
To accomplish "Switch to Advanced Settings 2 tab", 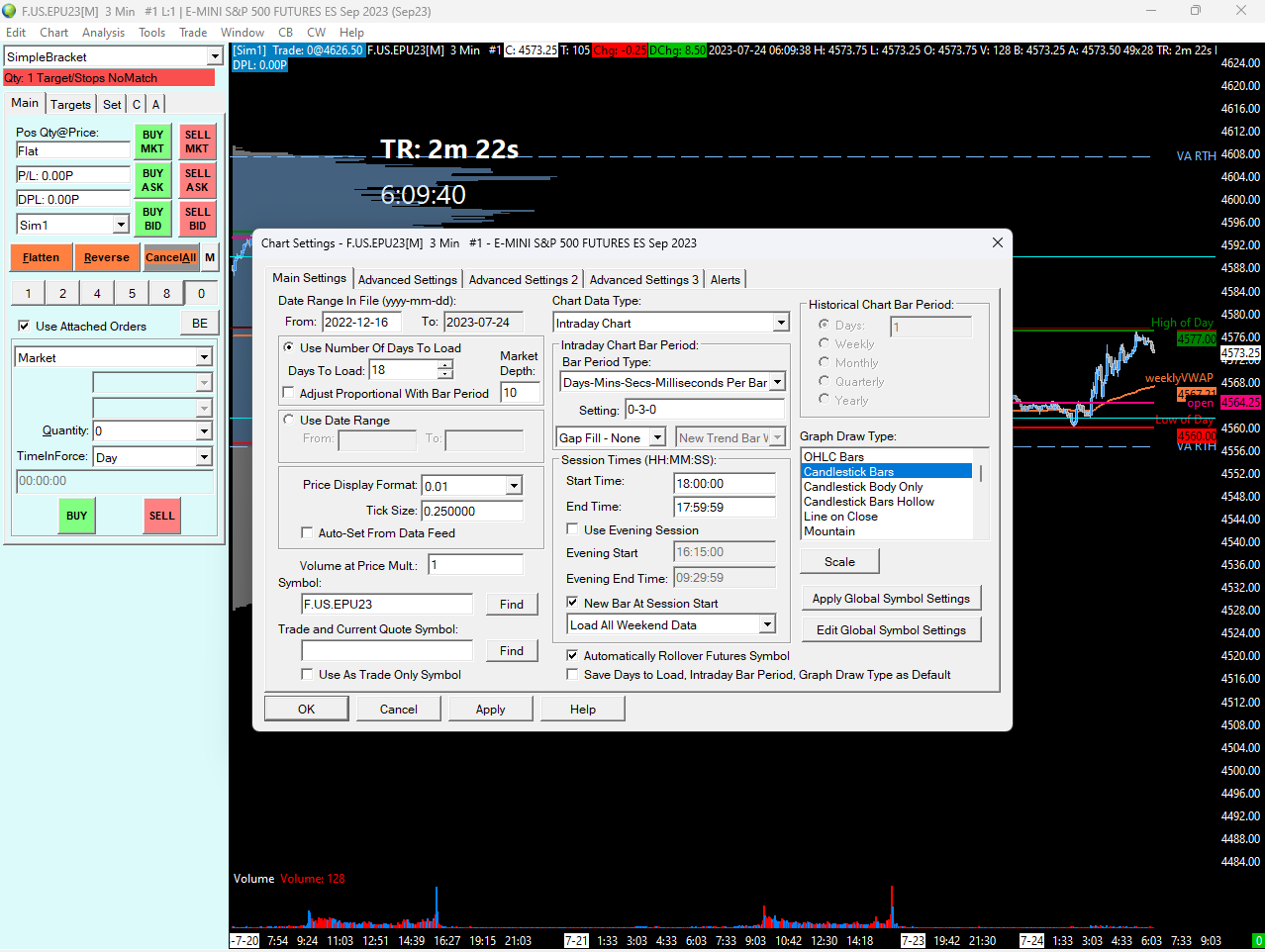I will [x=523, y=280].
